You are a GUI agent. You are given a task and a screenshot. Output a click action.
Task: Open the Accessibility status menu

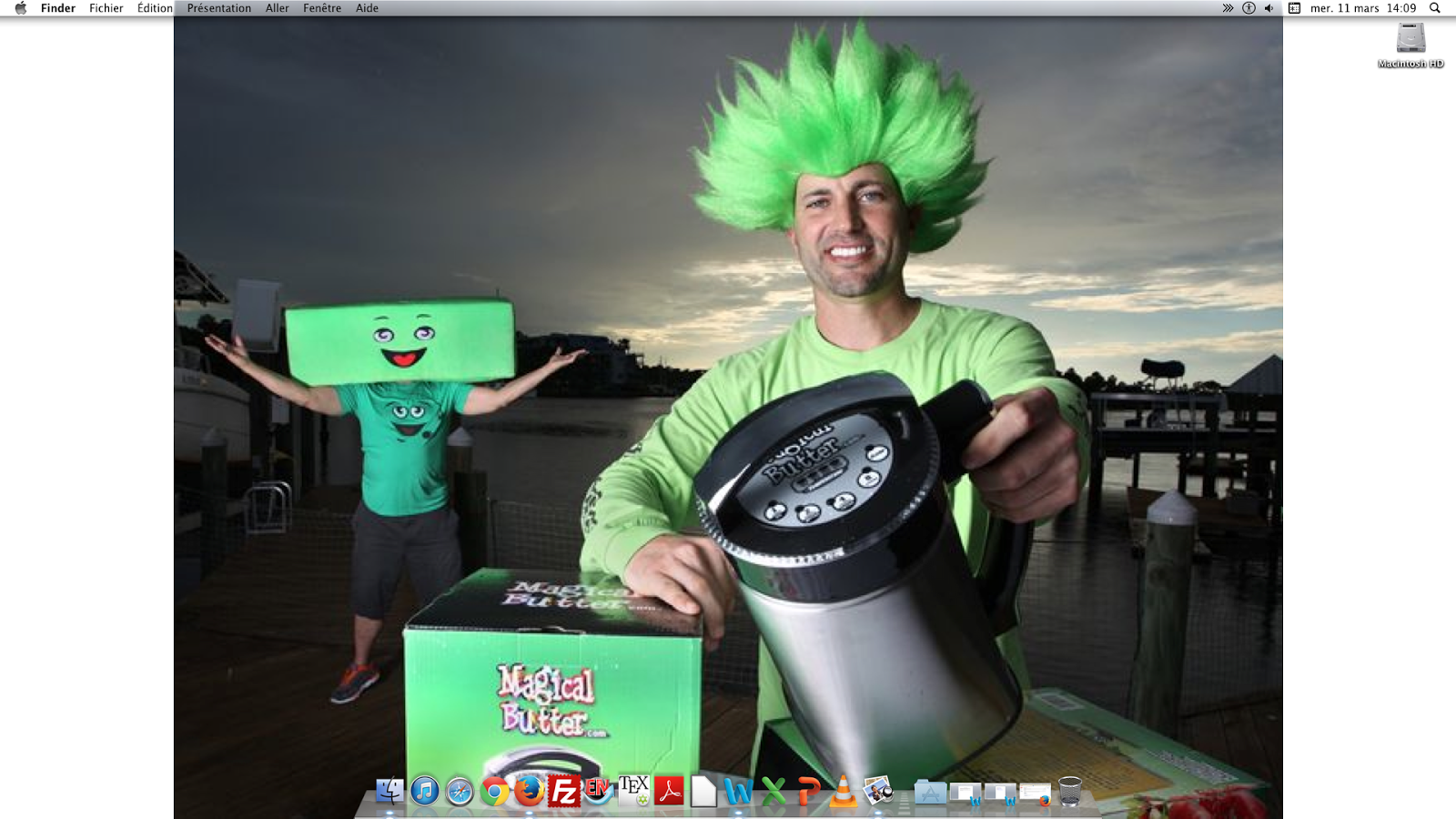(1249, 8)
